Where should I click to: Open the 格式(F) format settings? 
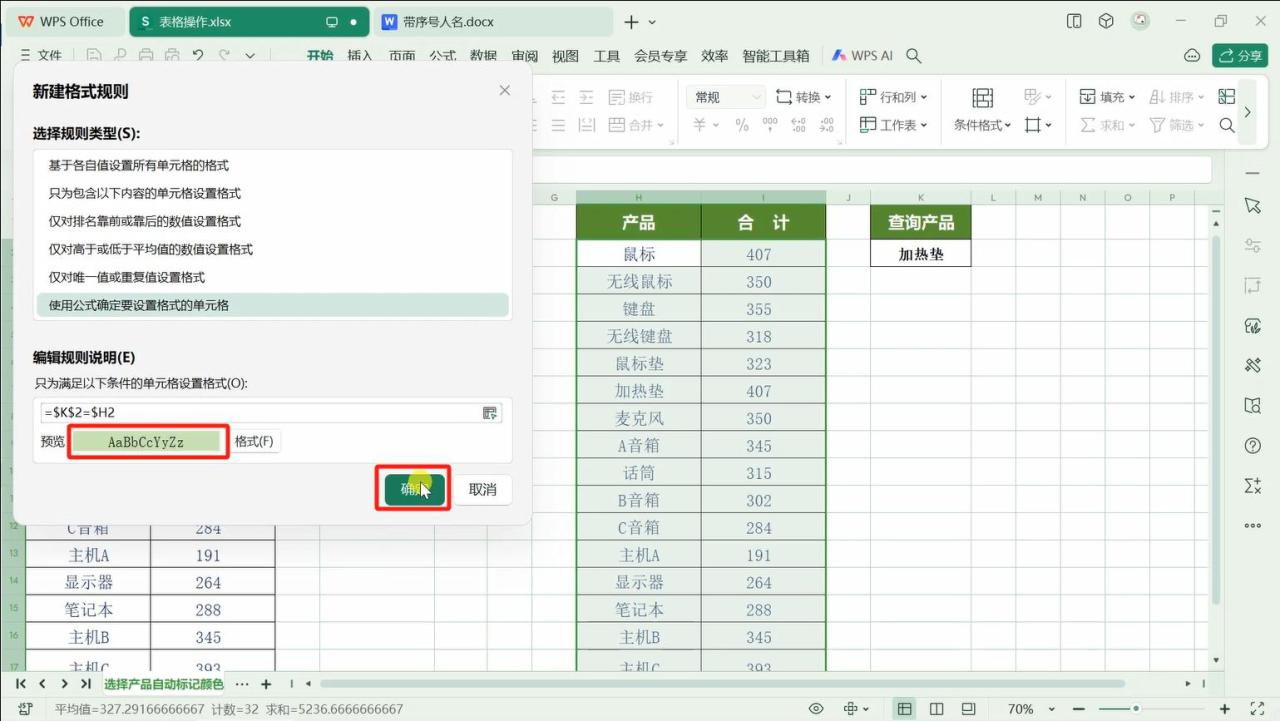point(254,441)
